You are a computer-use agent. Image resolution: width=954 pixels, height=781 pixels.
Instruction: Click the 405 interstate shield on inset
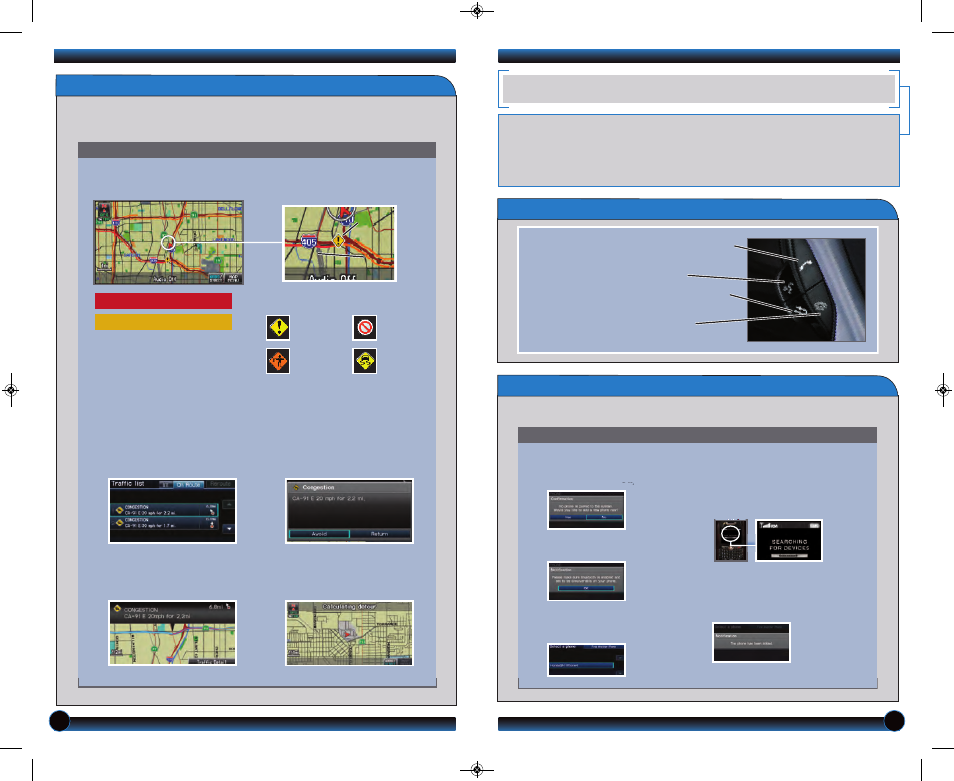click(x=309, y=242)
